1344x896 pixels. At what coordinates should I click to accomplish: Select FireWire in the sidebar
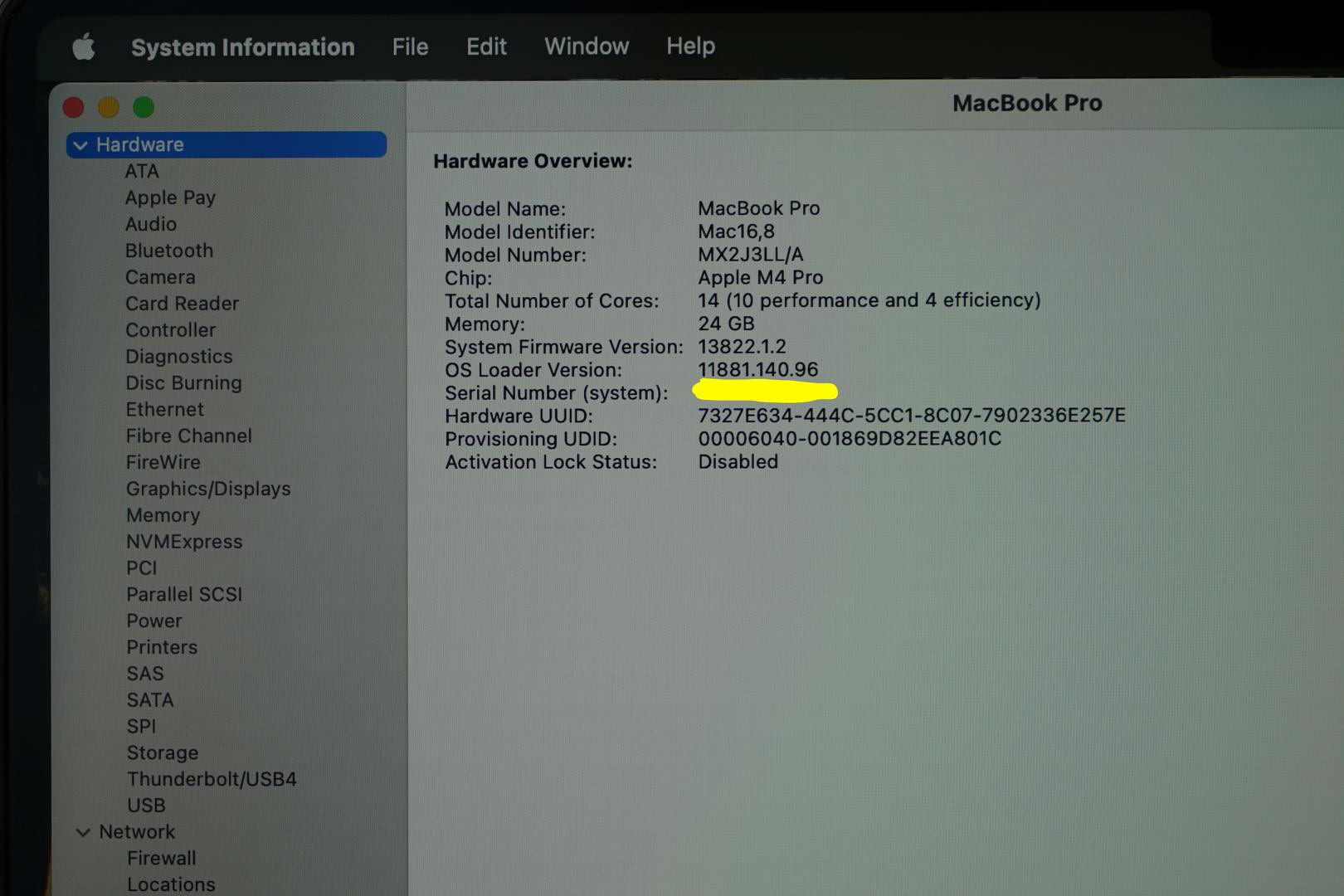pyautogui.click(x=163, y=462)
